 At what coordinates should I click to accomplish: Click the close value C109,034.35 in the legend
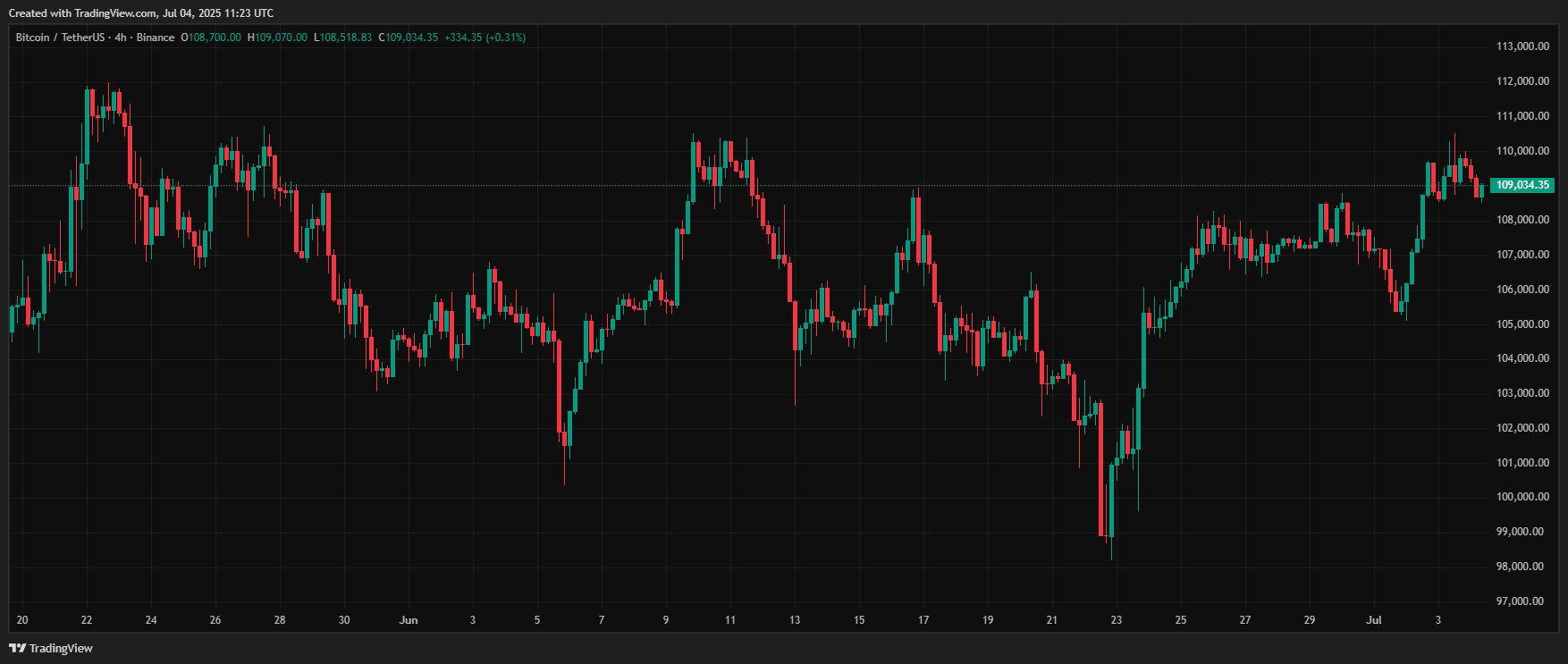408,38
